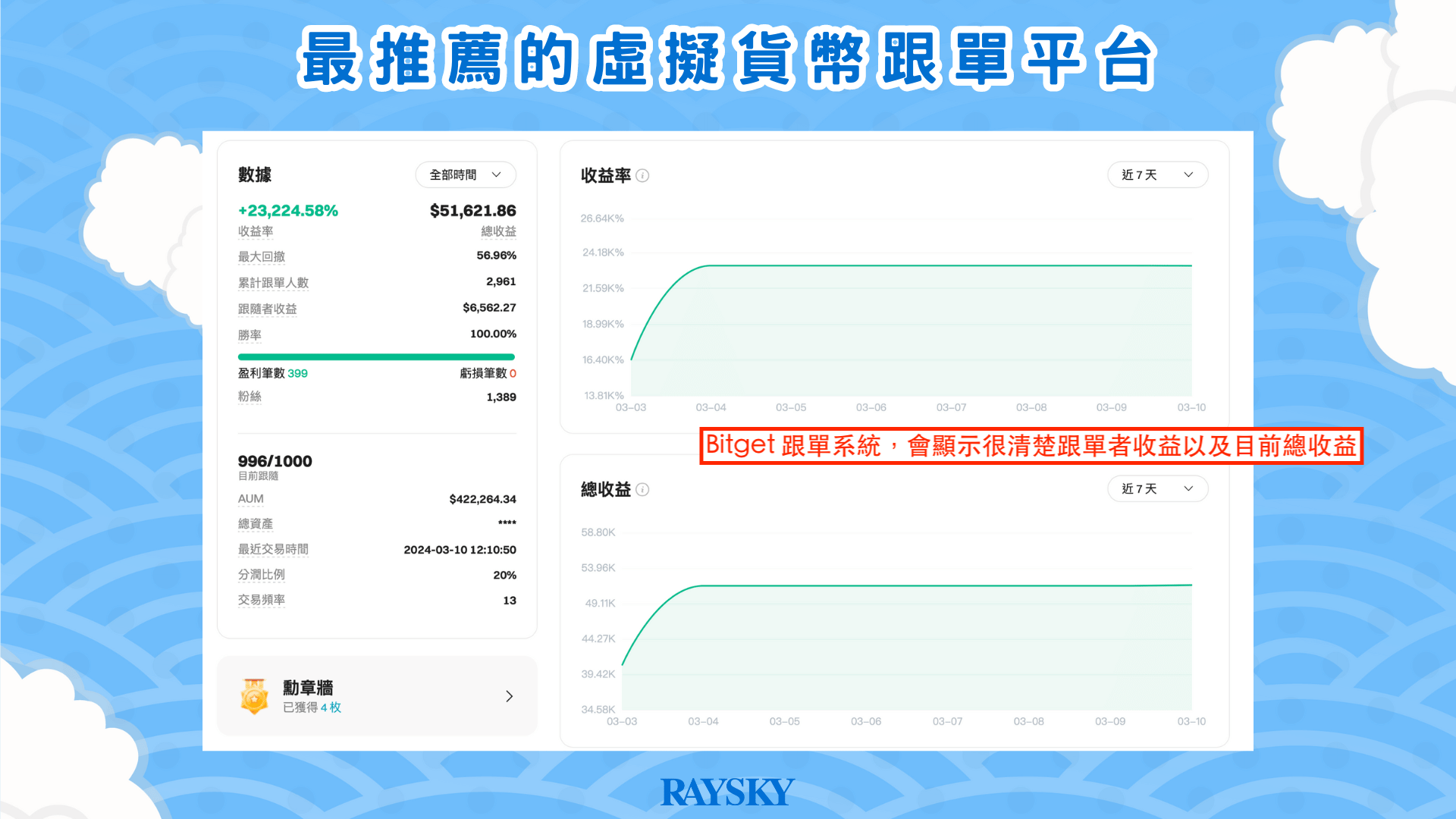Click the 58.80K axis label

tap(598, 532)
